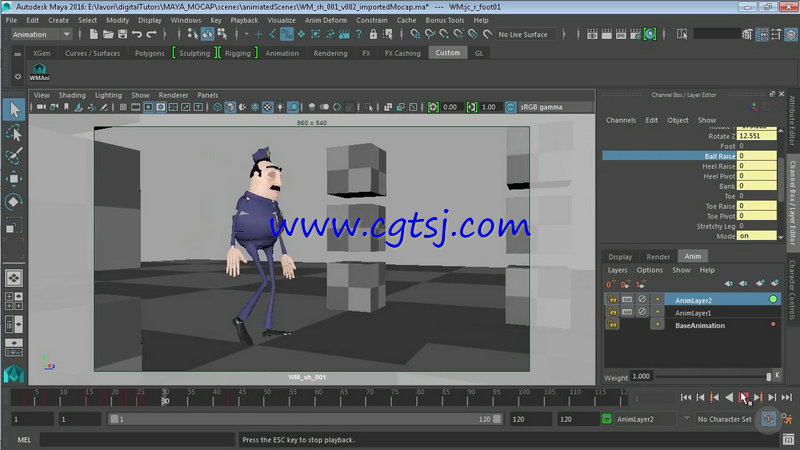Step back one frame
The width and height of the screenshot is (800, 450).
[701, 397]
